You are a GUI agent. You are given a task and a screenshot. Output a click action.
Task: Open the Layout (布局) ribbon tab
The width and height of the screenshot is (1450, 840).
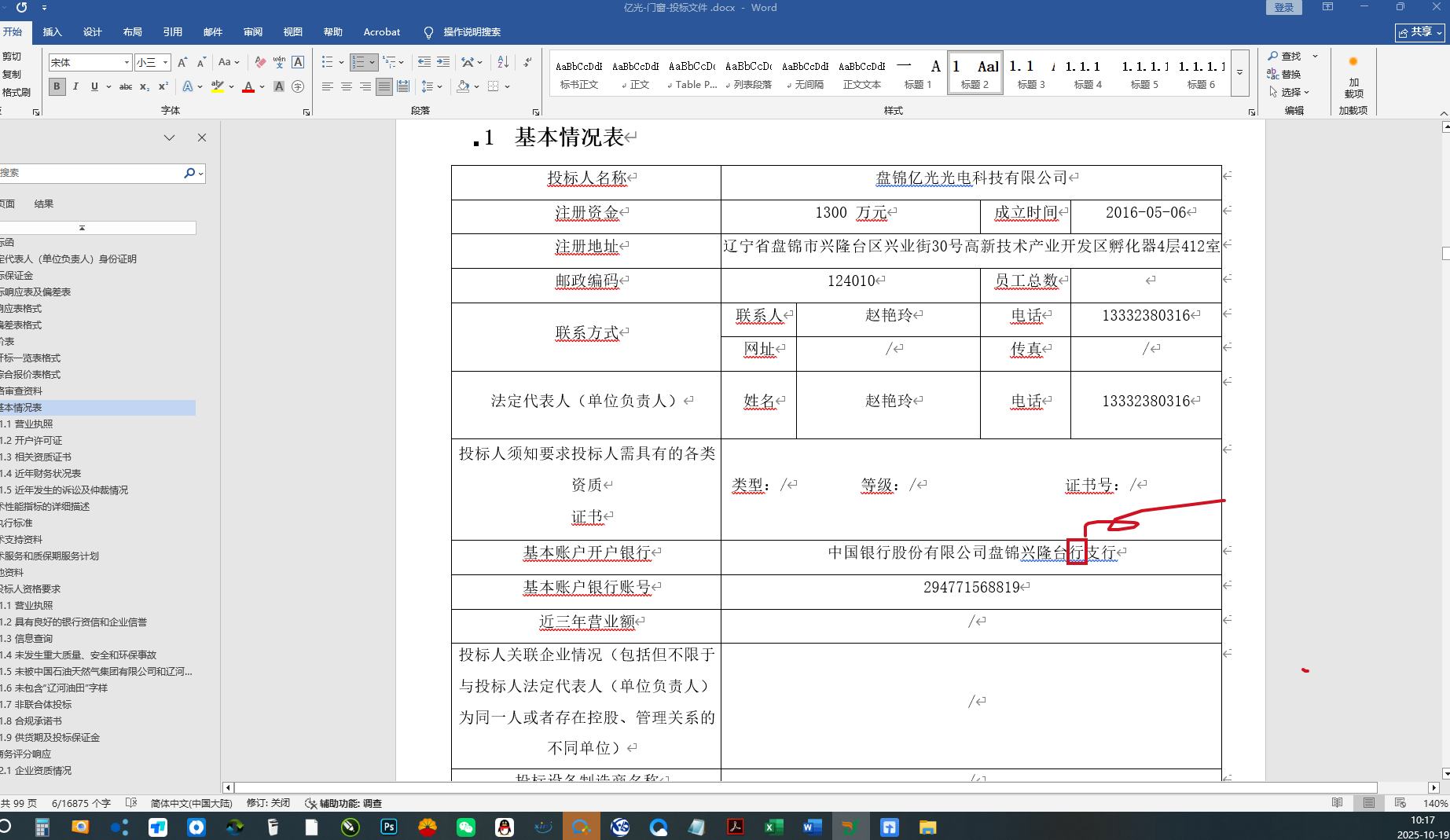pos(132,32)
